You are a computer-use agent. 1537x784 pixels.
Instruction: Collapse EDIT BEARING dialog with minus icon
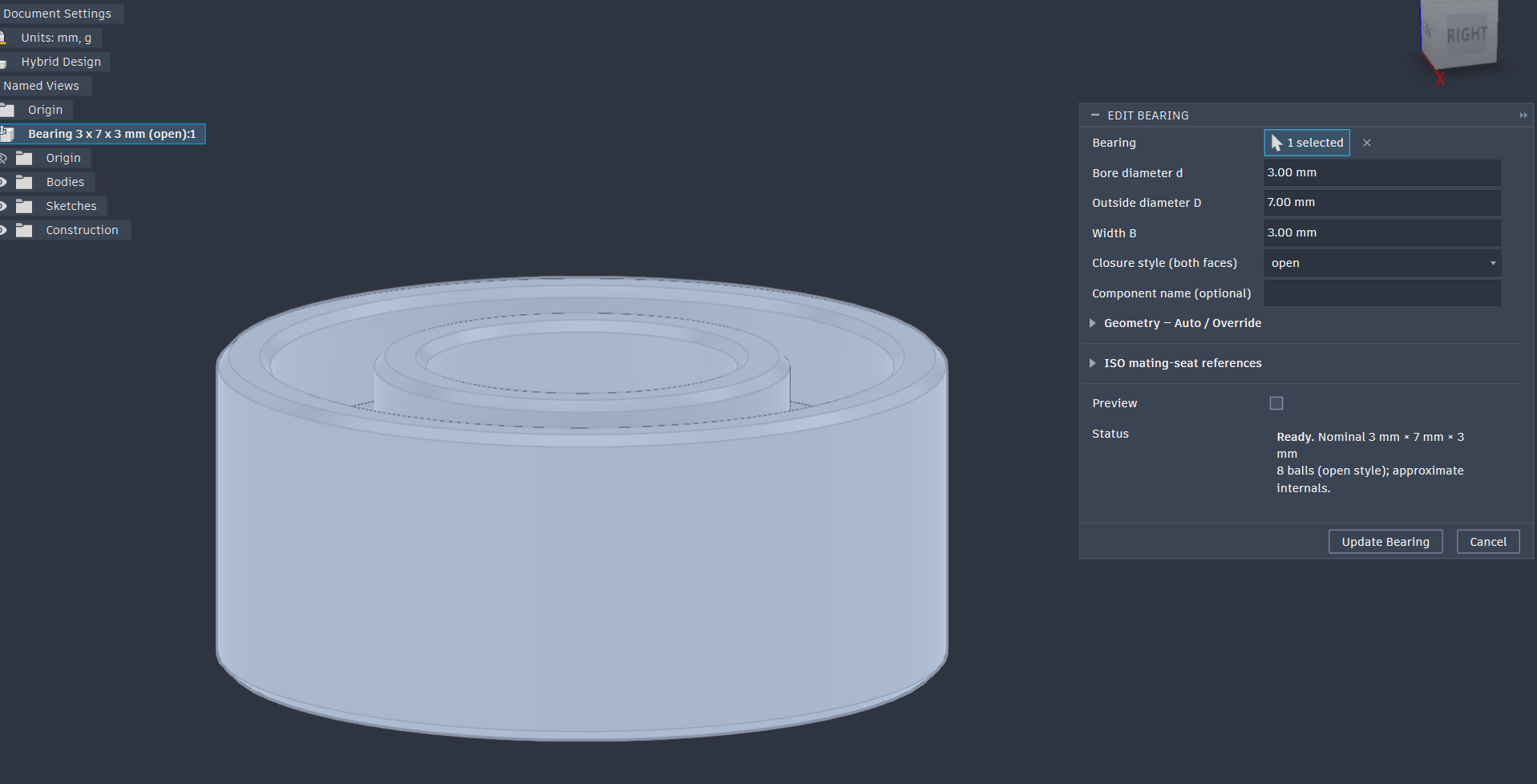pos(1095,115)
